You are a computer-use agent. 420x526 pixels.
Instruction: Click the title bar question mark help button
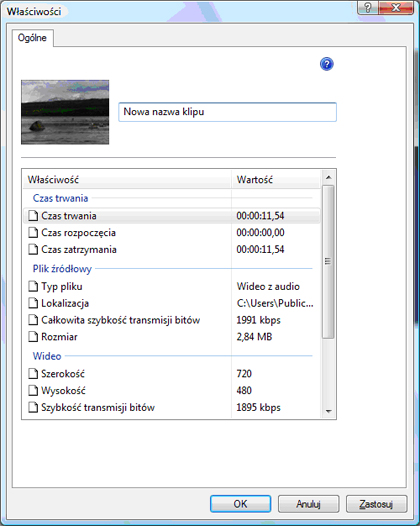368,7
